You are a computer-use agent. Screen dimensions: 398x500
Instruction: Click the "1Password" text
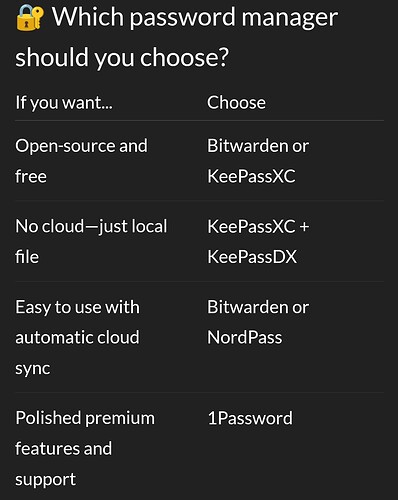[250, 418]
